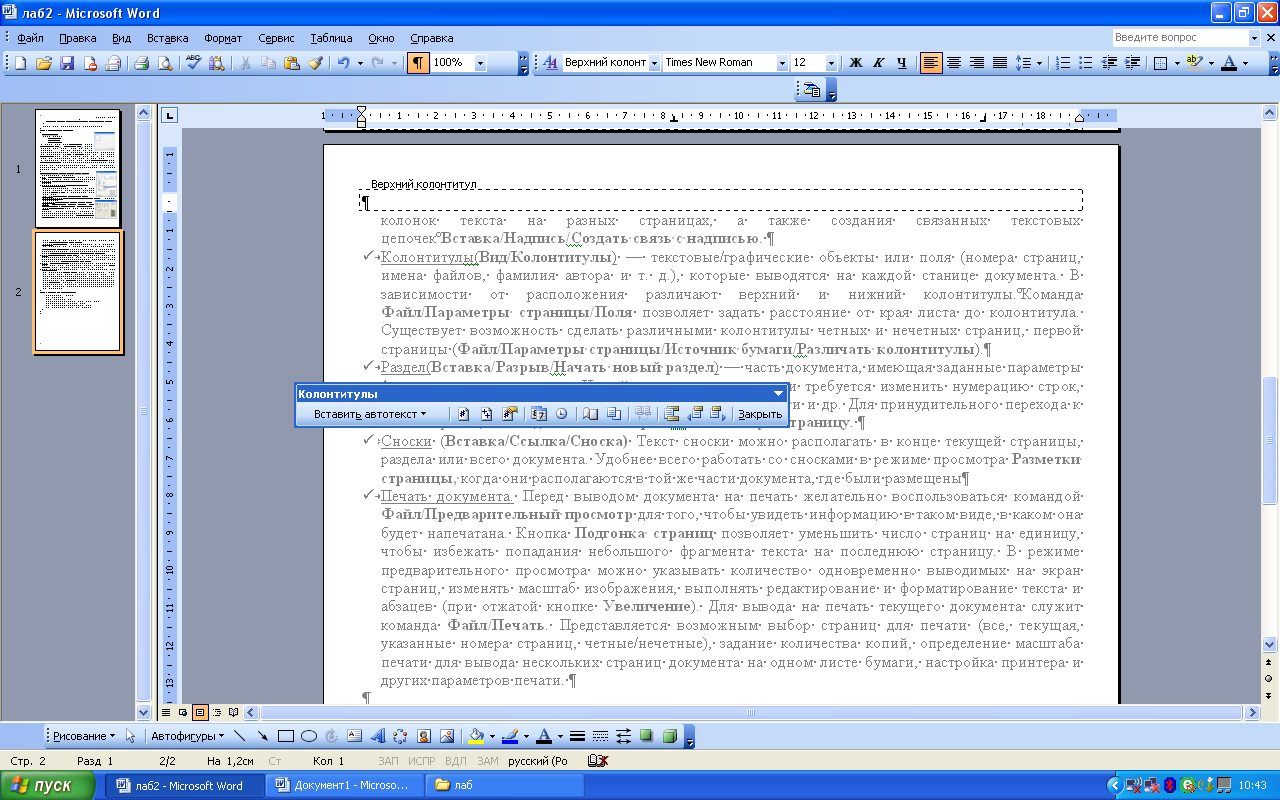
Task: Open the style dropdown showing Верхний колонт
Action: 655,63
